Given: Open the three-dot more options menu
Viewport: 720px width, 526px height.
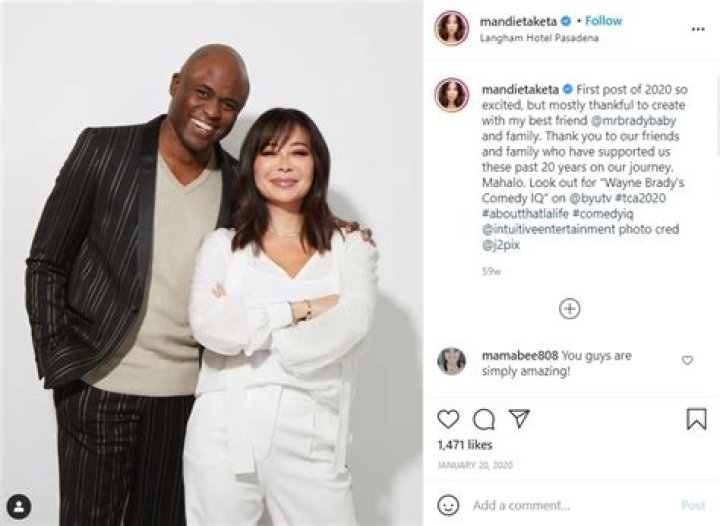Looking at the screenshot, I should pyautogui.click(x=698, y=29).
